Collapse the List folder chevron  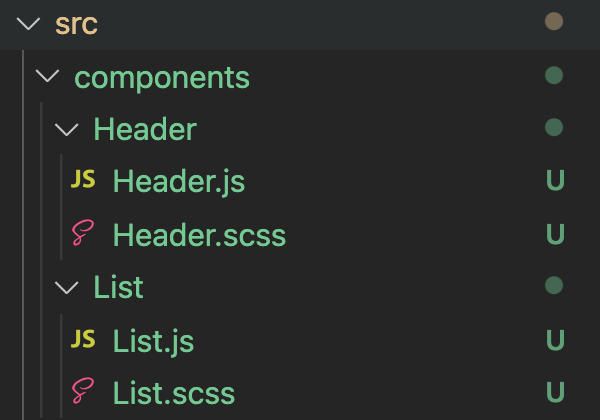point(67,287)
